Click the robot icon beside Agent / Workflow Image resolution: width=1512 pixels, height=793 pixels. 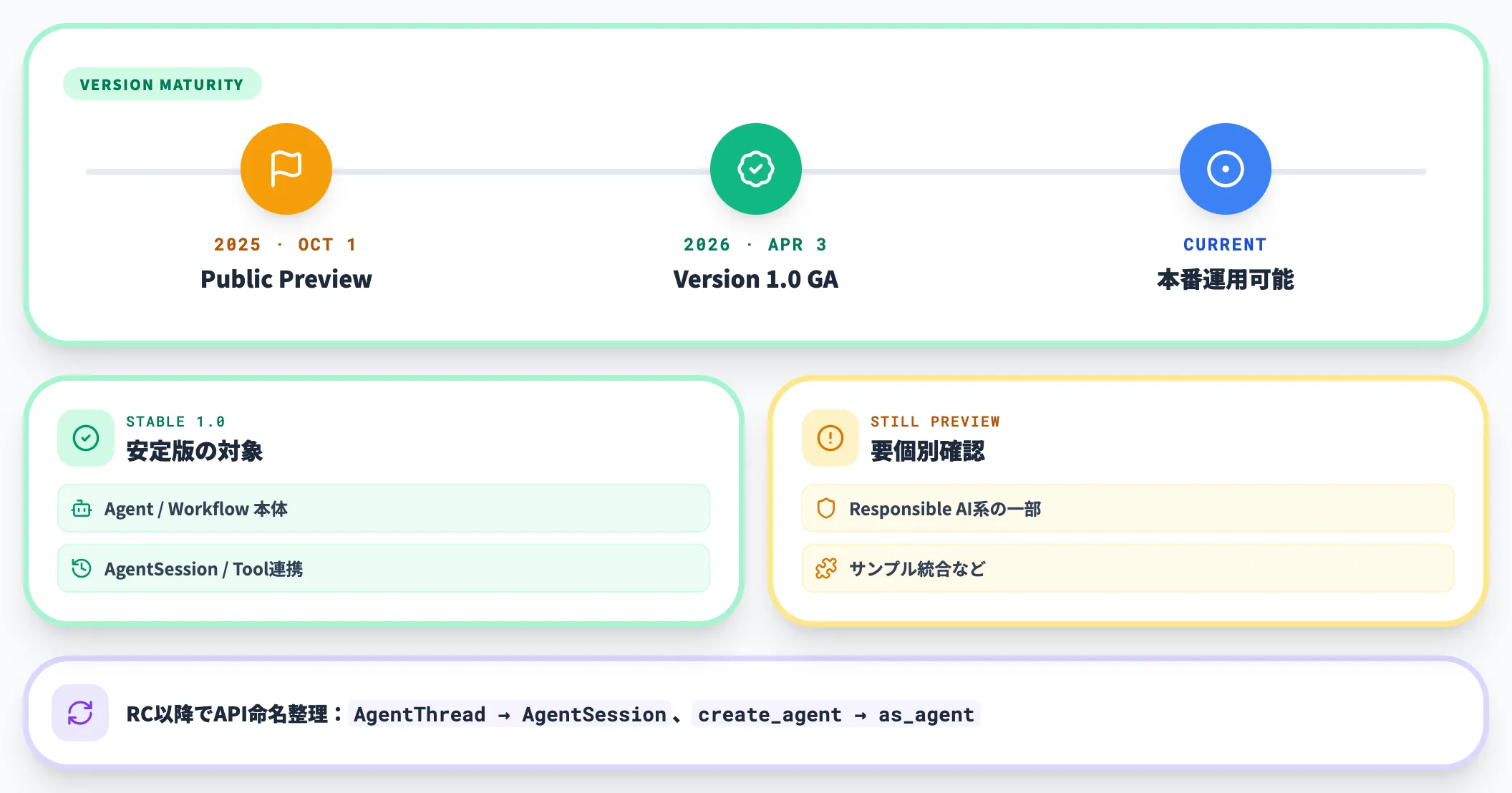82,509
